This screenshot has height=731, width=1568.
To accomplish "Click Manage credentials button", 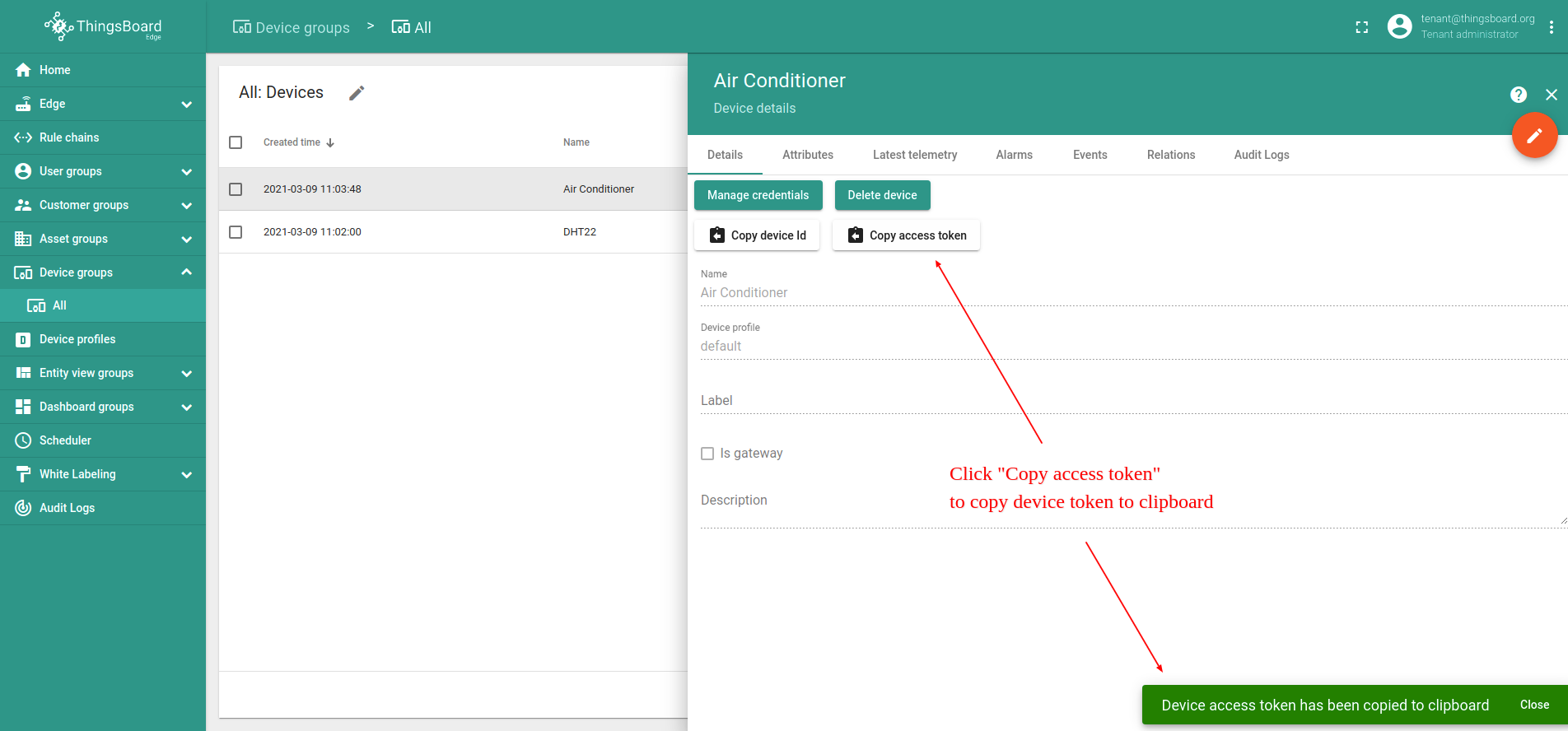I will [x=758, y=195].
